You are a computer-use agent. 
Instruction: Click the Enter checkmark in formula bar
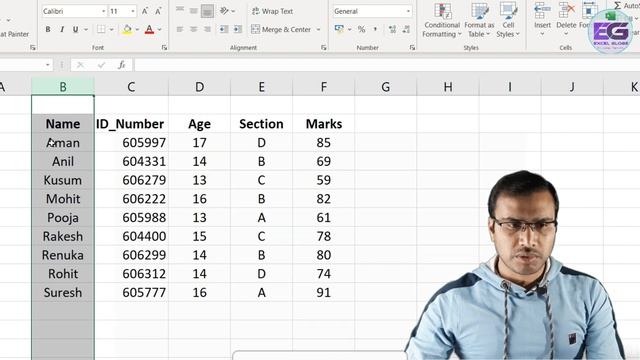101,65
